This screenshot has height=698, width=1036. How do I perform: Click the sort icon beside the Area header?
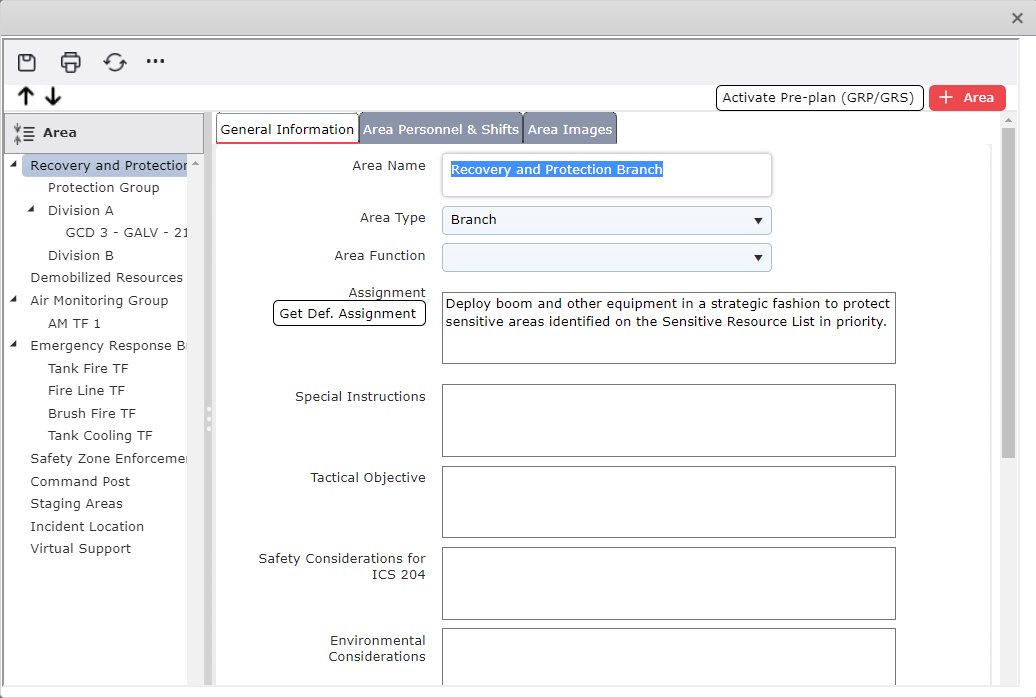pyautogui.click(x=22, y=131)
